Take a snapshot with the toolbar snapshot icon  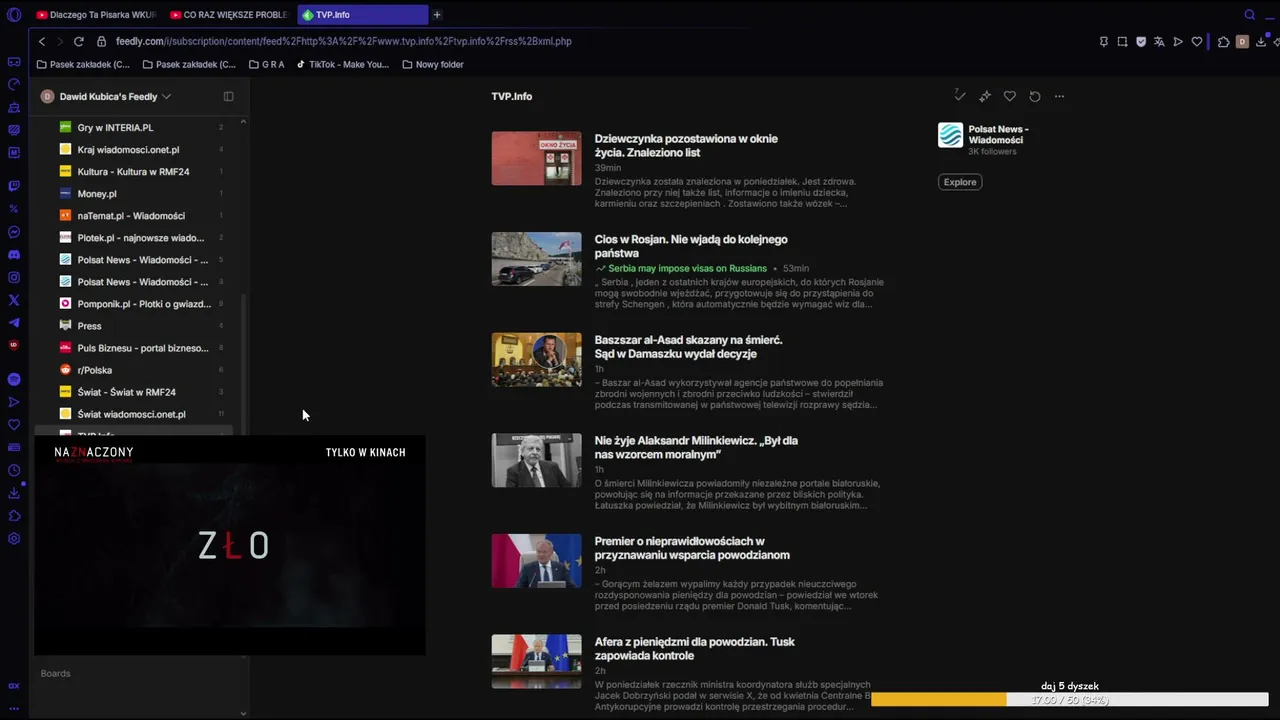click(1122, 42)
